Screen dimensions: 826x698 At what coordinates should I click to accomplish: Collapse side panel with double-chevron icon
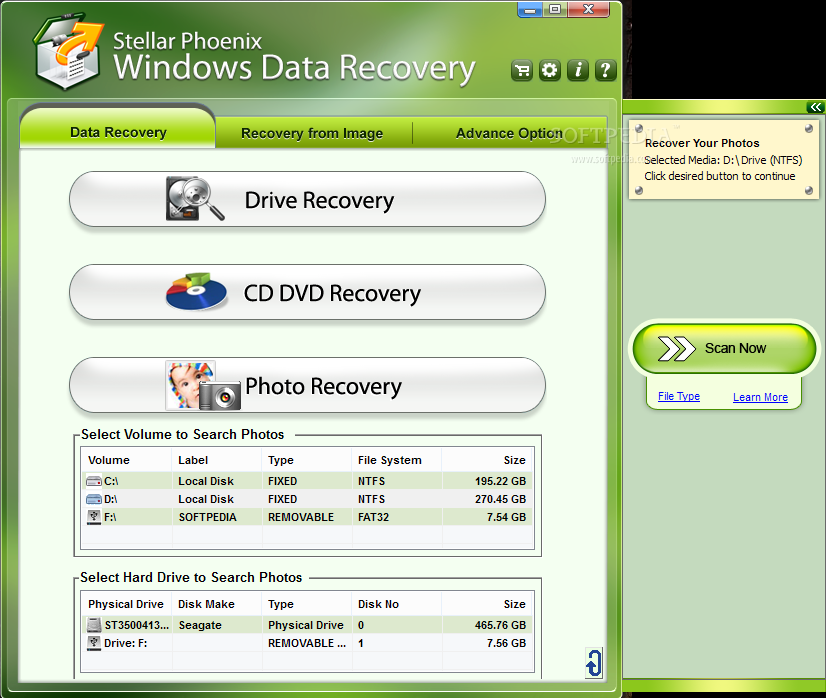(x=815, y=107)
